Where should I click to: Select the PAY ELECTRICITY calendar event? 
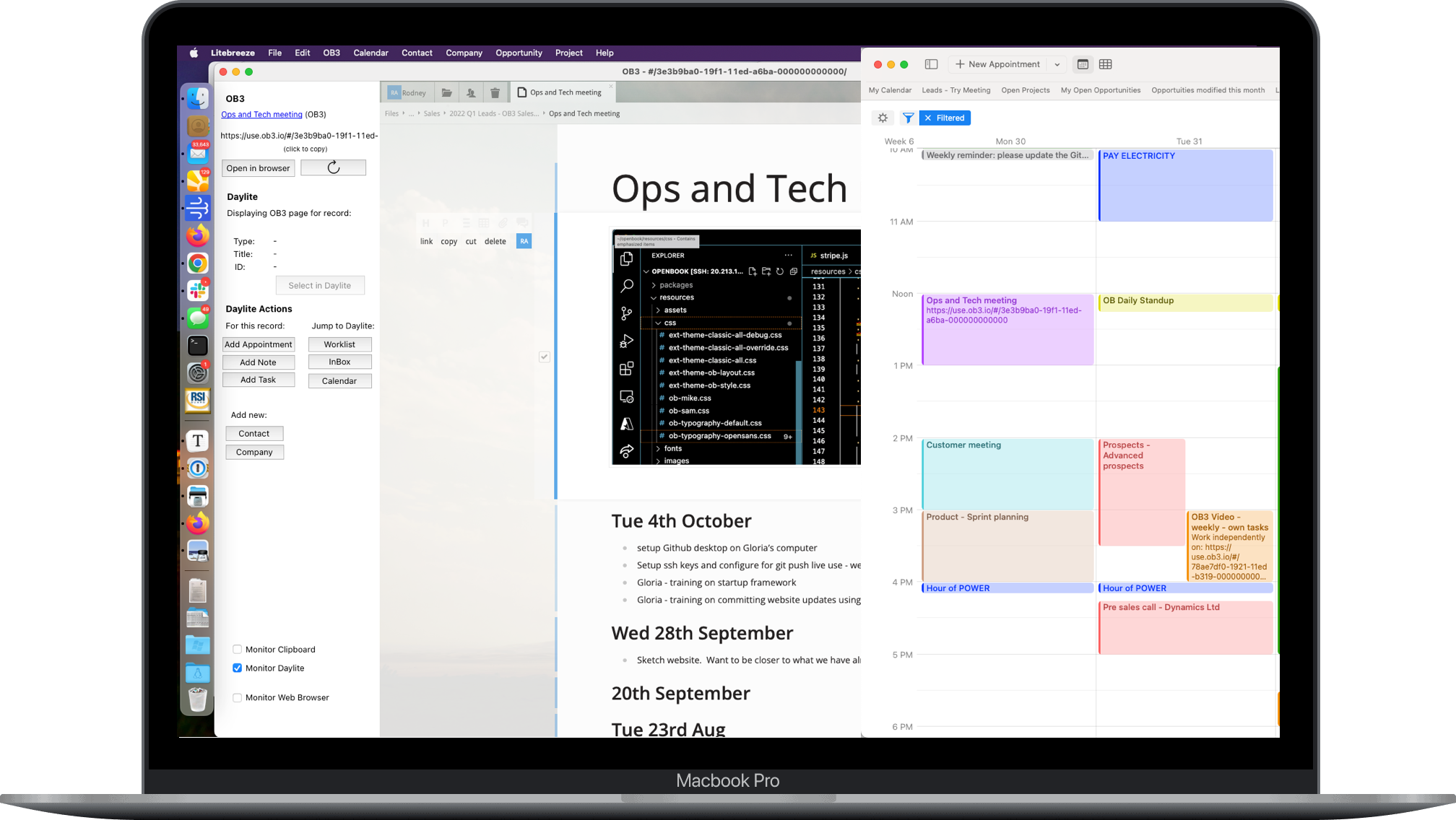point(1184,184)
